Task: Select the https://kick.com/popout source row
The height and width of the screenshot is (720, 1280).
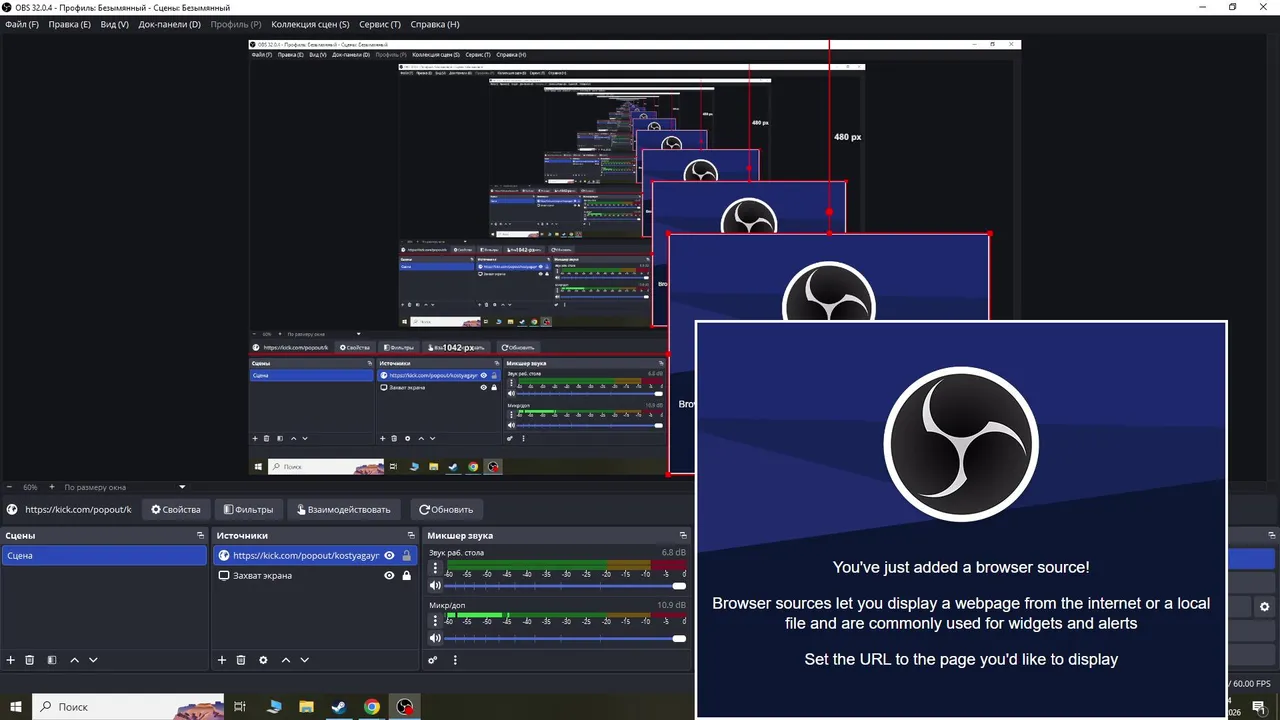Action: pos(314,556)
